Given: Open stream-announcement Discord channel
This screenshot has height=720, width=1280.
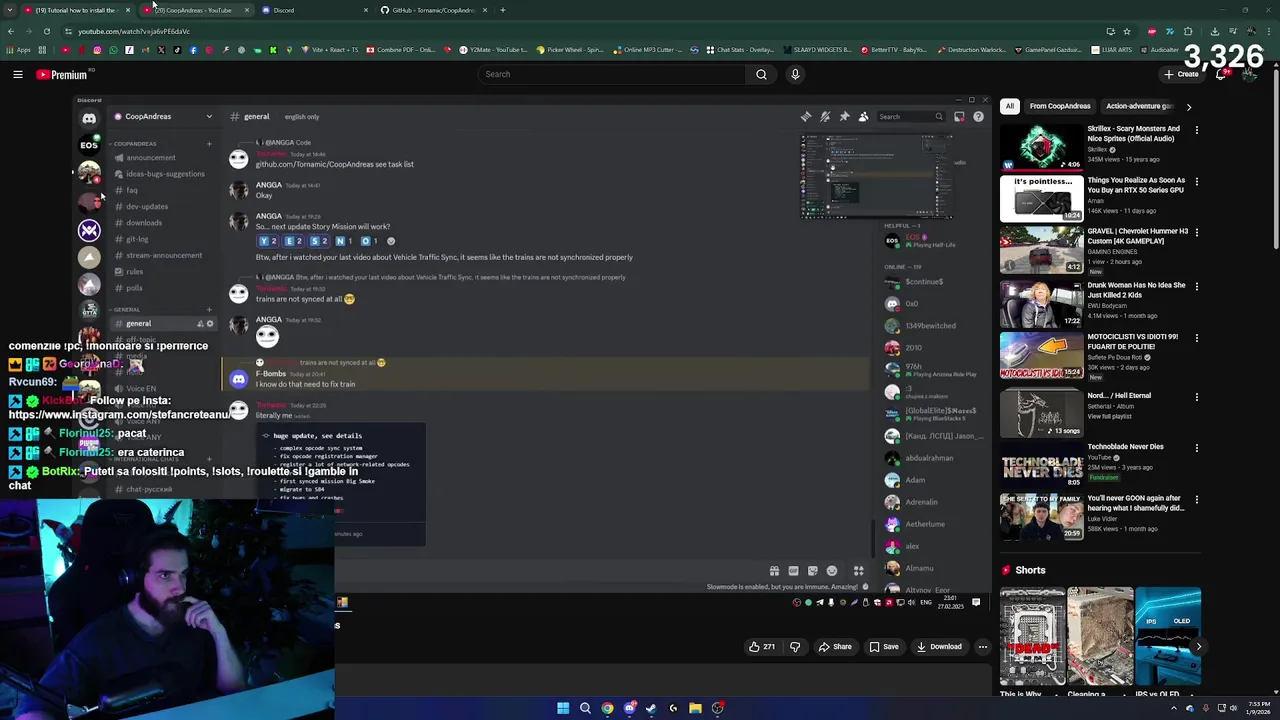Looking at the screenshot, I should click(162, 255).
